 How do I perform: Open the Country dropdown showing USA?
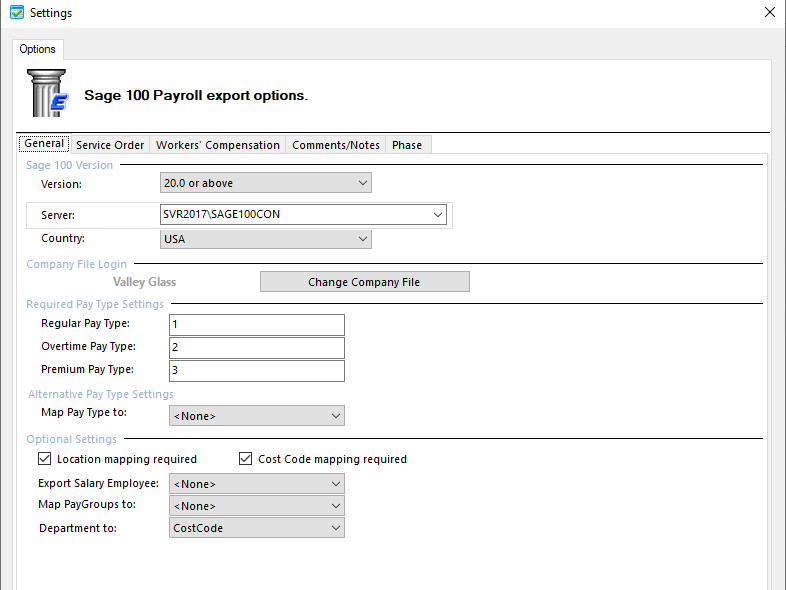pyautogui.click(x=266, y=239)
